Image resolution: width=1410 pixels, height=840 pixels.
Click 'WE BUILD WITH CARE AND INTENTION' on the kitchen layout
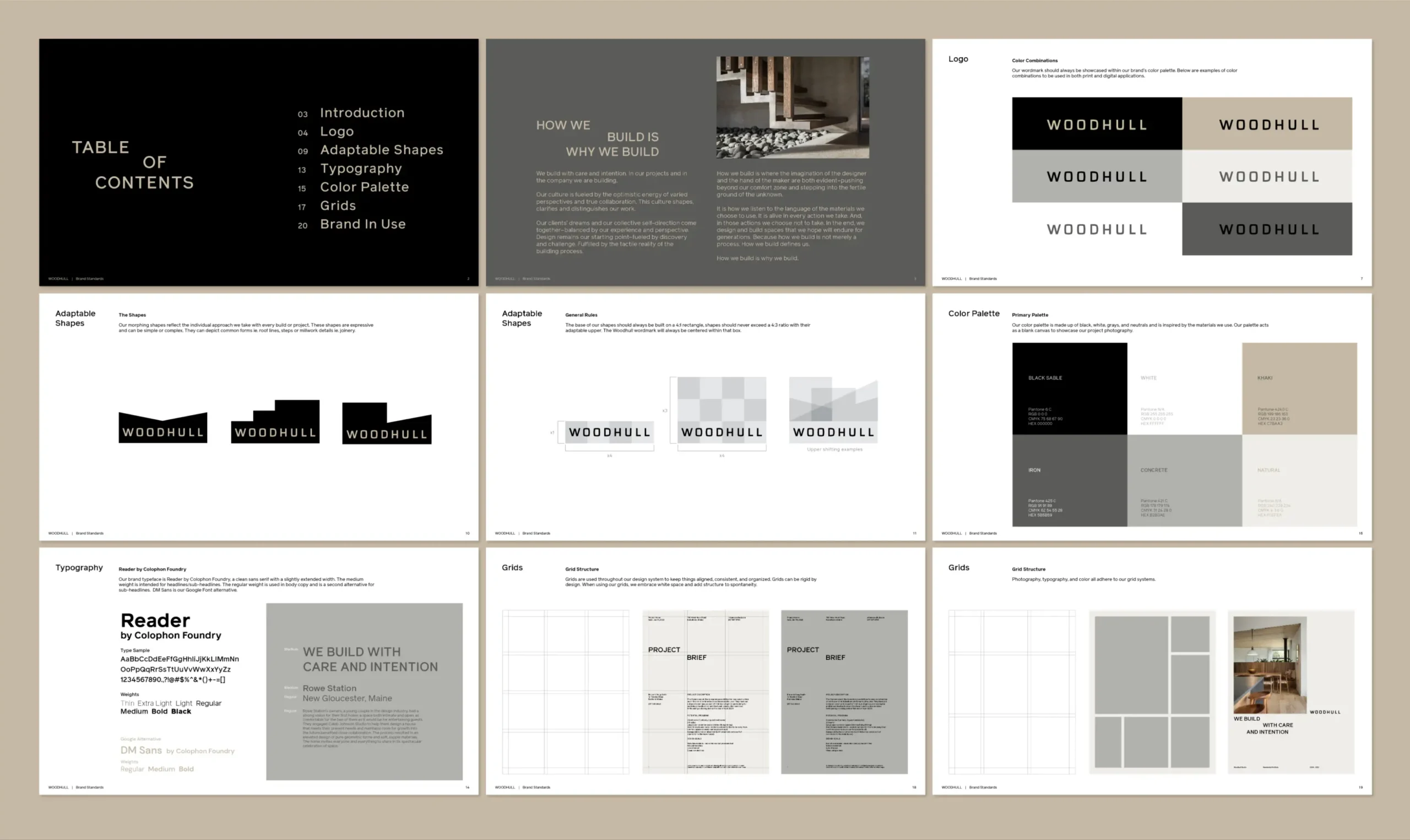1263,725
